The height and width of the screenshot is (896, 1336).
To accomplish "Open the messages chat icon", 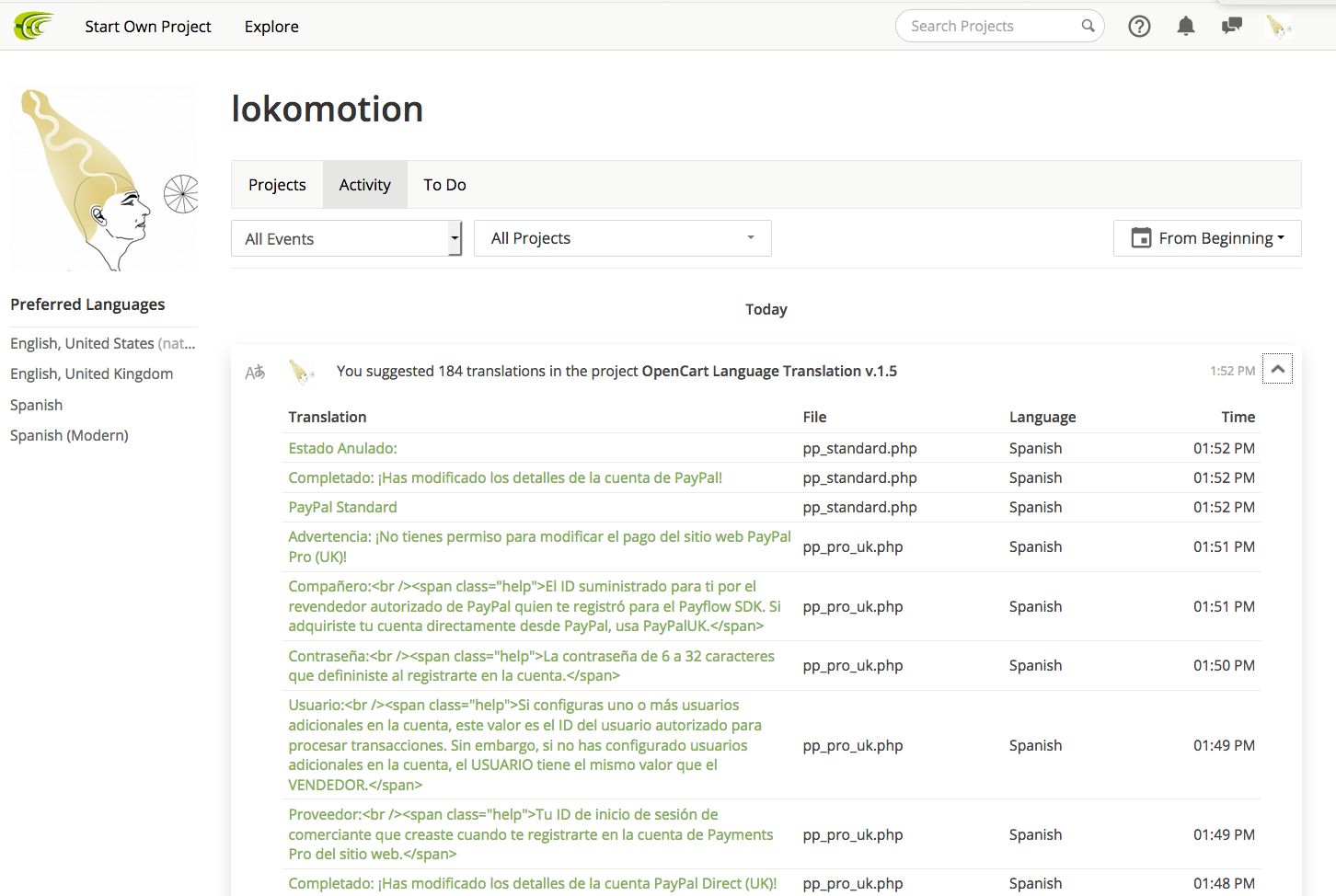I will coord(1231,26).
